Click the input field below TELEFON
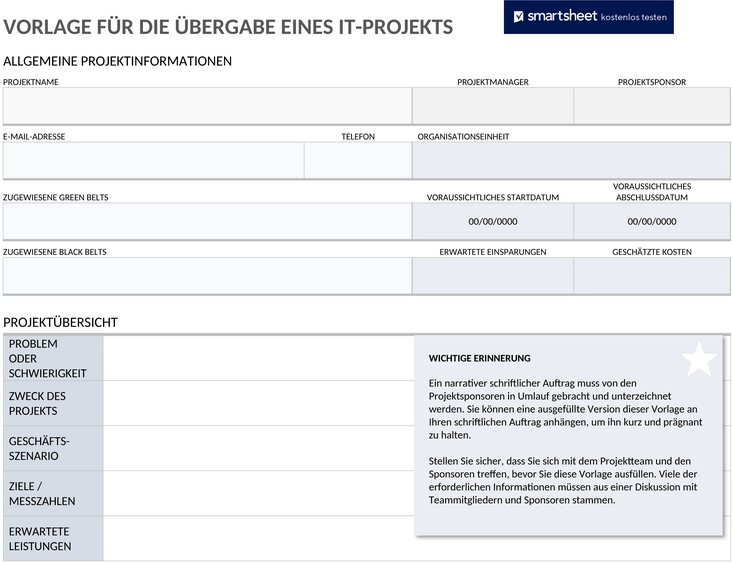The image size is (733, 563). (358, 160)
